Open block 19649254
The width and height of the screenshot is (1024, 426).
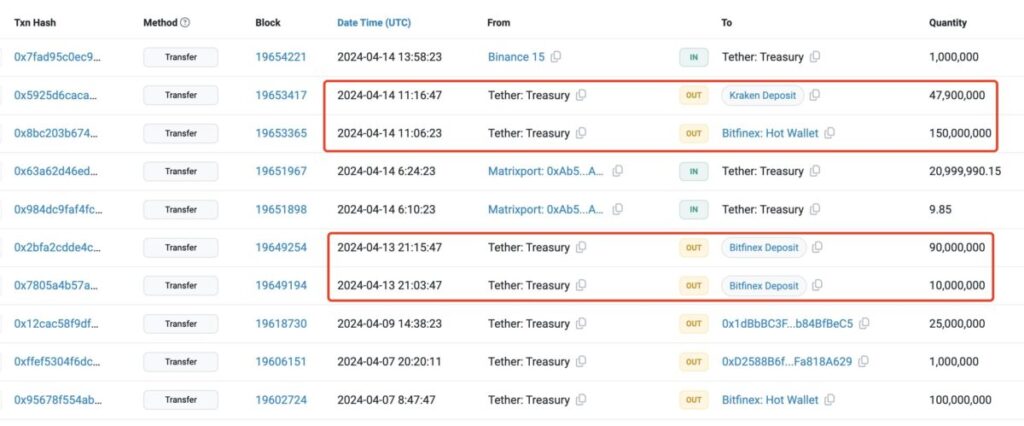point(280,247)
